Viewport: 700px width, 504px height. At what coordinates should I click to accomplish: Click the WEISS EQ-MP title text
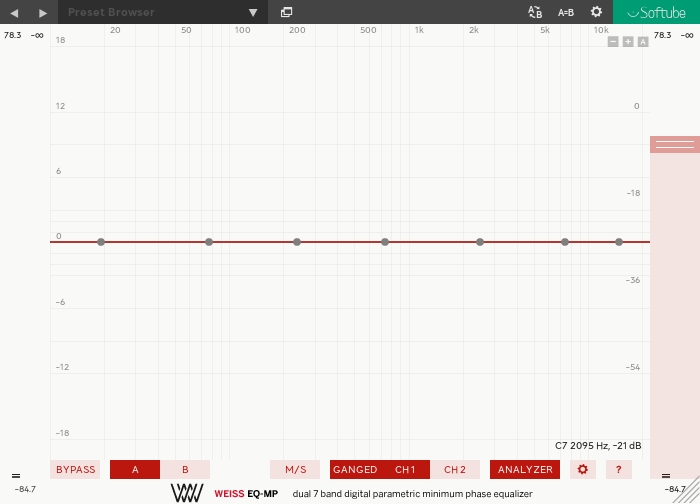[246, 494]
